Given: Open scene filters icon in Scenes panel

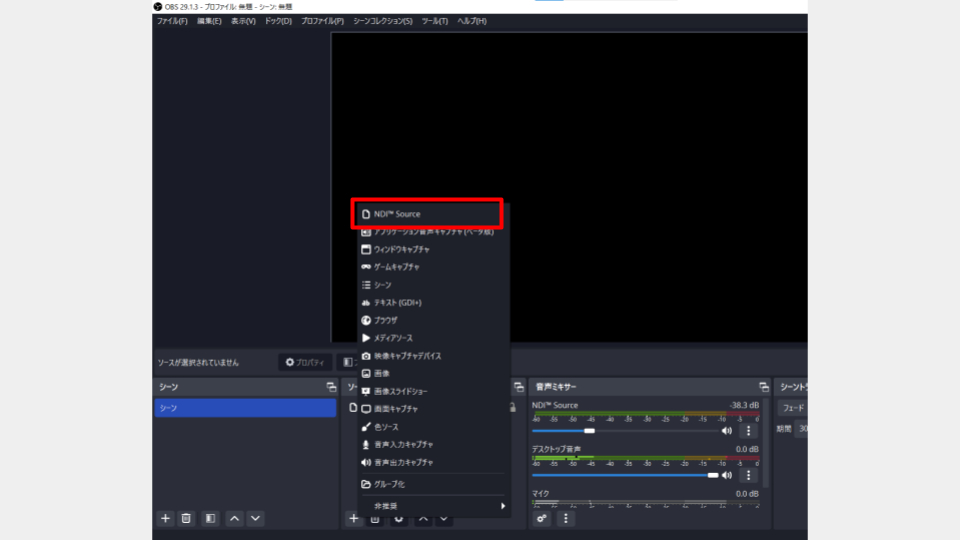Looking at the screenshot, I should pos(210,518).
